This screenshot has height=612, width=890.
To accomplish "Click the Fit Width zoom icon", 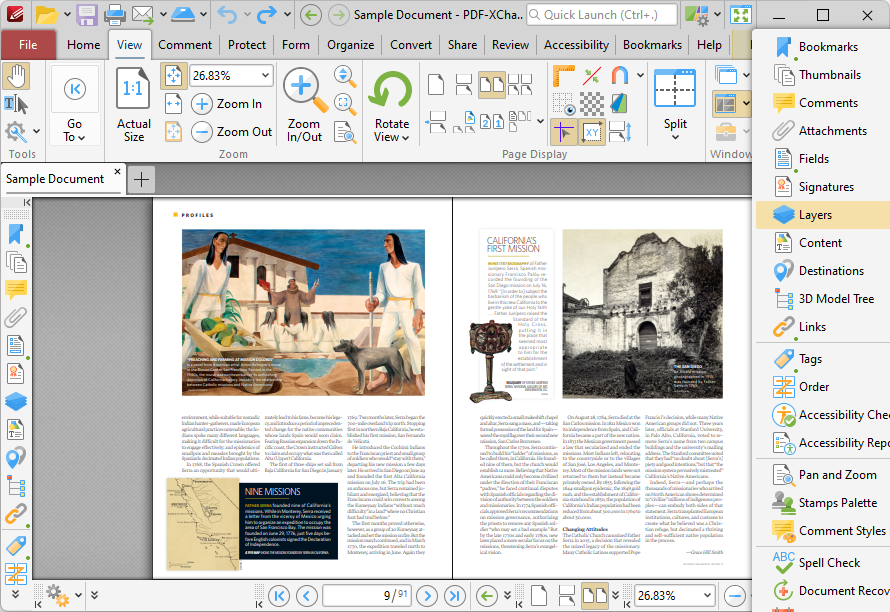I will tap(174, 104).
